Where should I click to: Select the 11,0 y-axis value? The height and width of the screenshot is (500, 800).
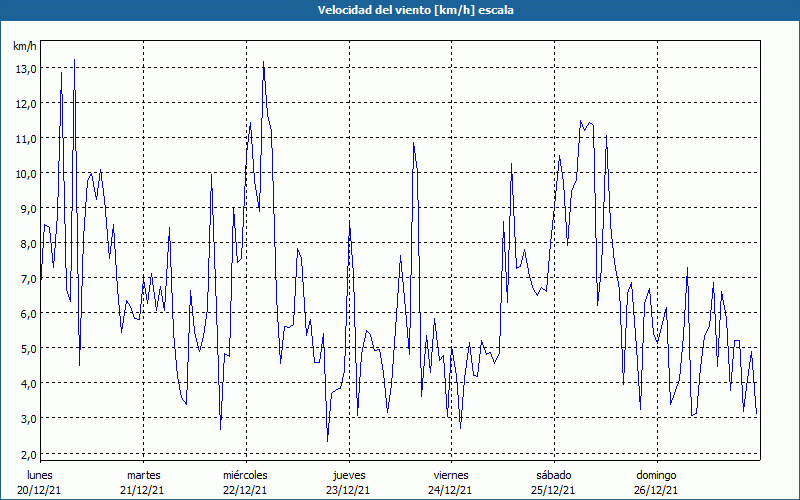(26, 139)
